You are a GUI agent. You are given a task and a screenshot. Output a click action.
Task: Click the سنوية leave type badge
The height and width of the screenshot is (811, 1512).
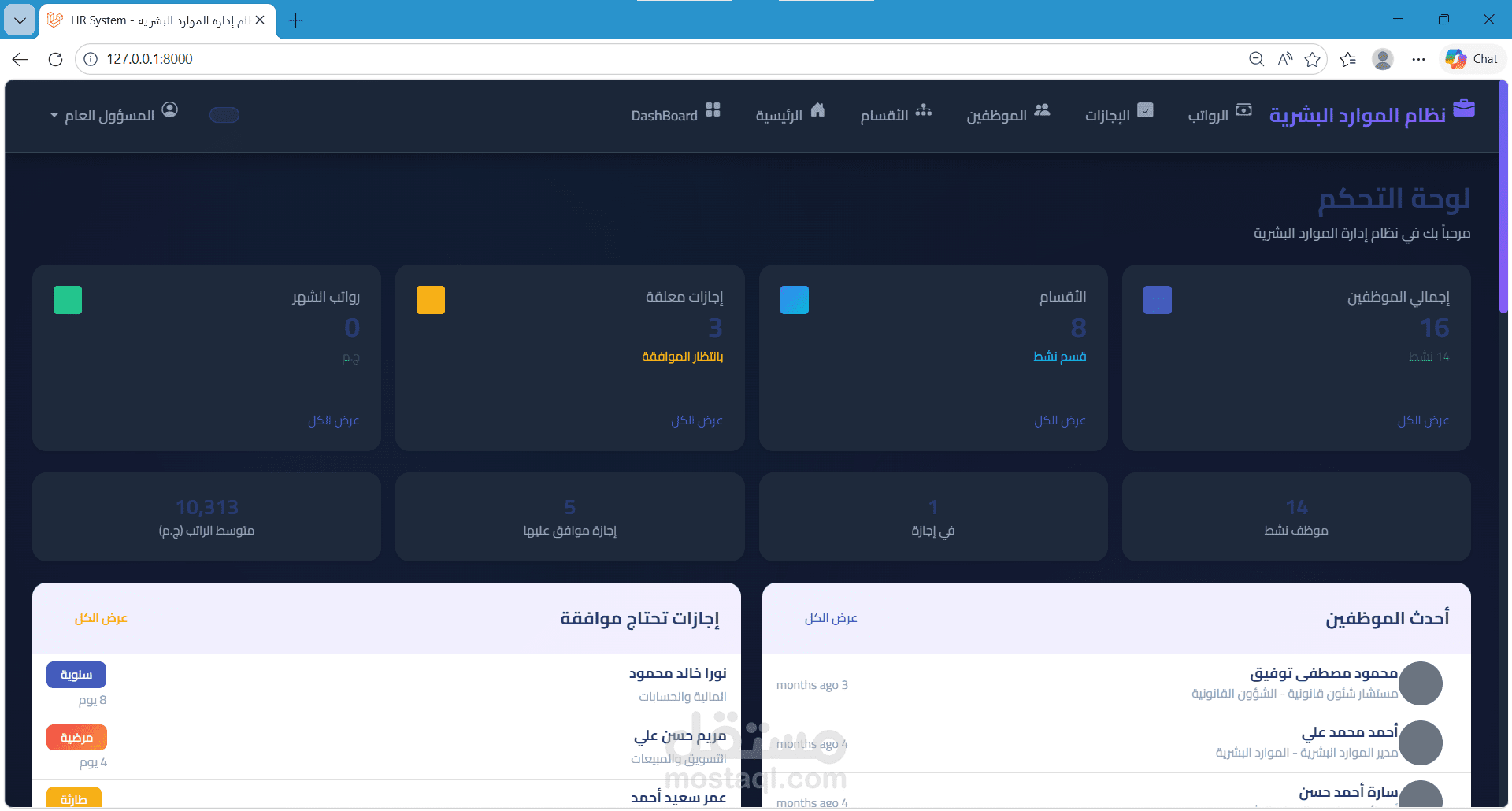[x=76, y=675]
